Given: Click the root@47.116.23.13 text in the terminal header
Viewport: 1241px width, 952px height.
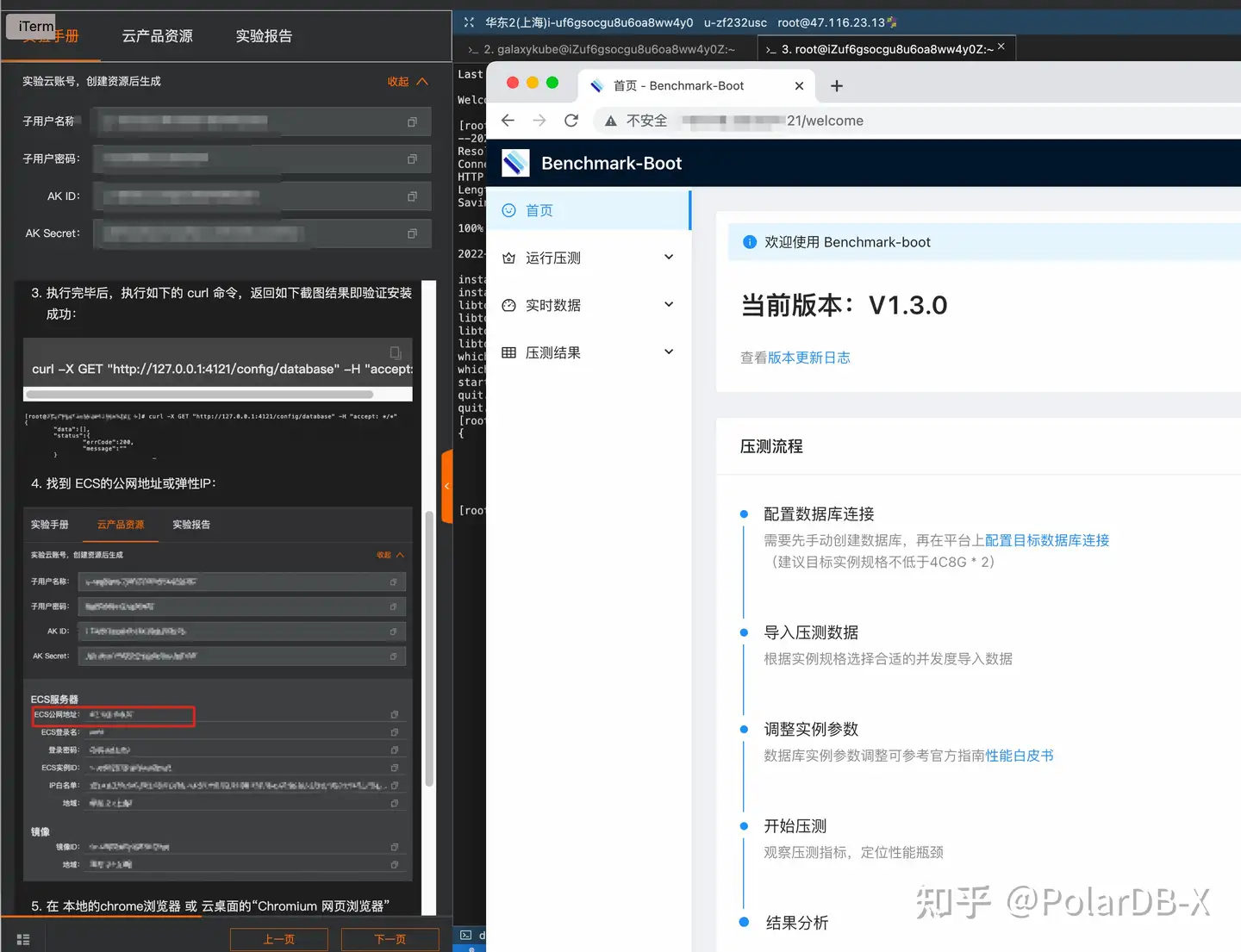Looking at the screenshot, I should [831, 22].
